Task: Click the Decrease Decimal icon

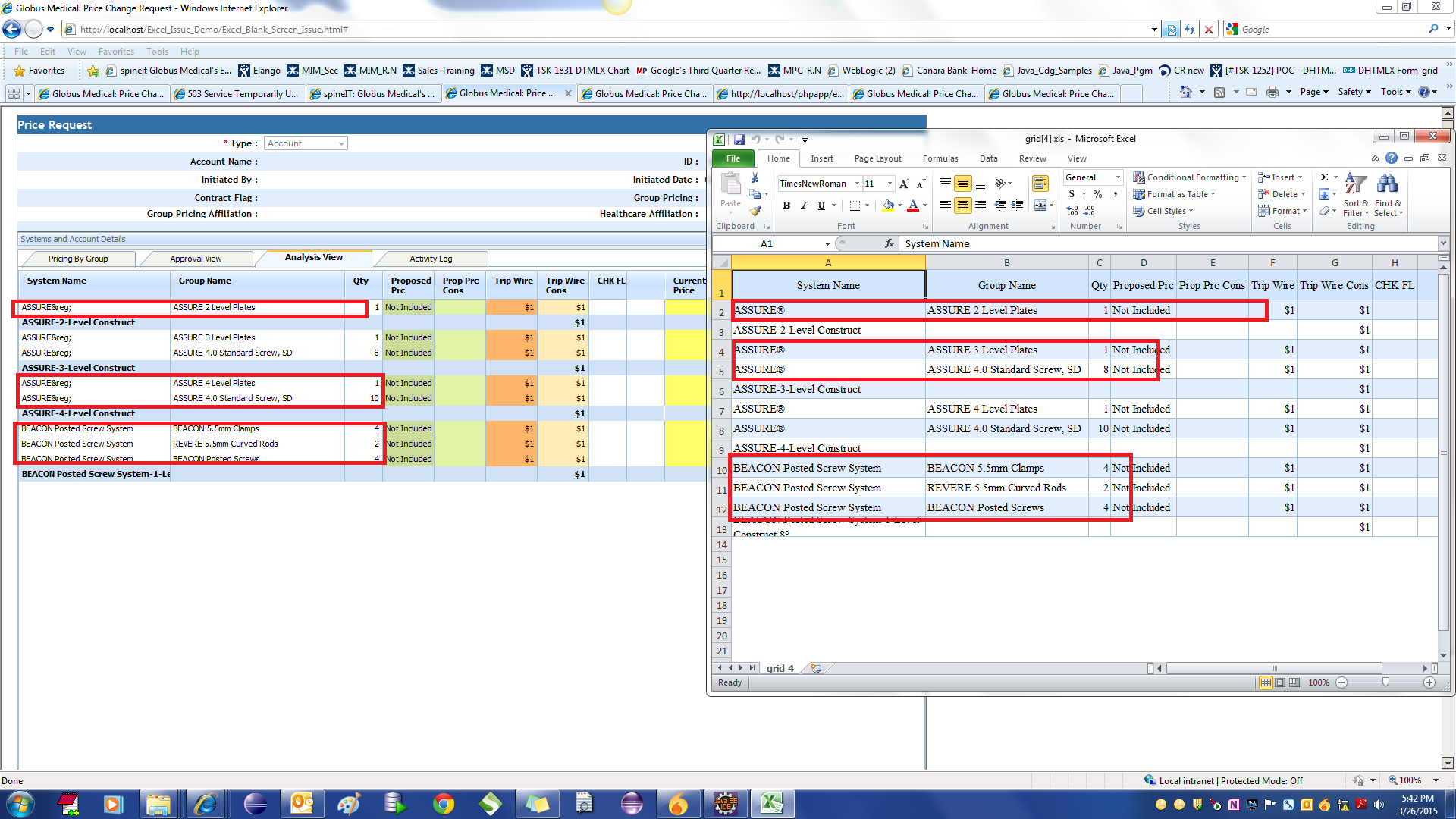Action: pos(1090,211)
